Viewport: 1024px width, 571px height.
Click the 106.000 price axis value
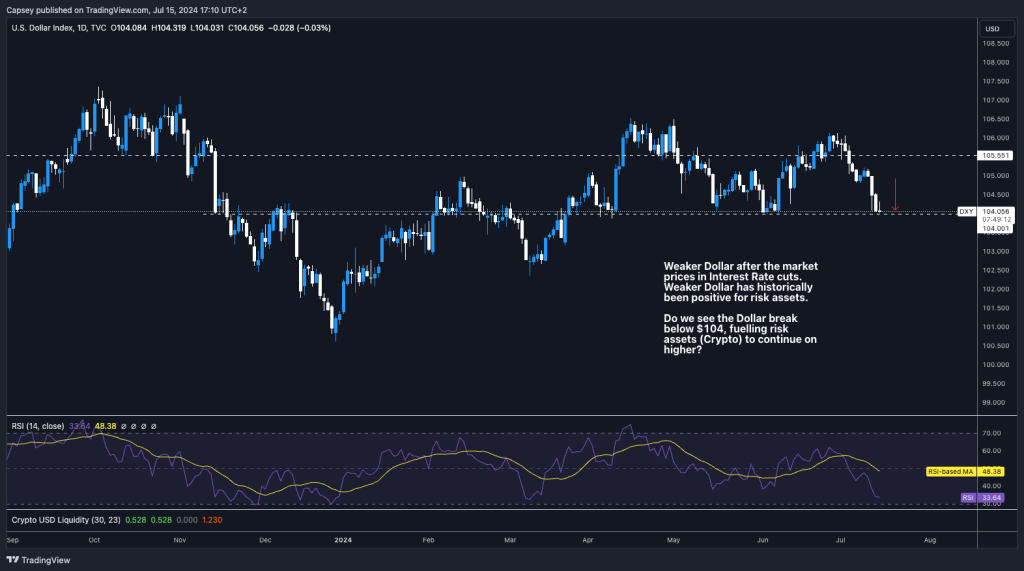[995, 138]
